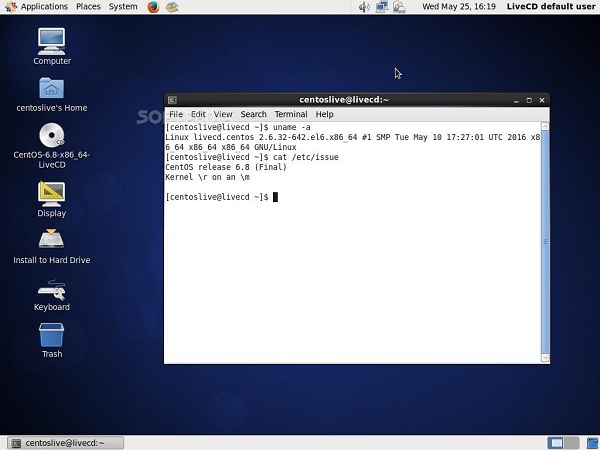Click the terminal scrollbar down arrow

[x=545, y=358]
